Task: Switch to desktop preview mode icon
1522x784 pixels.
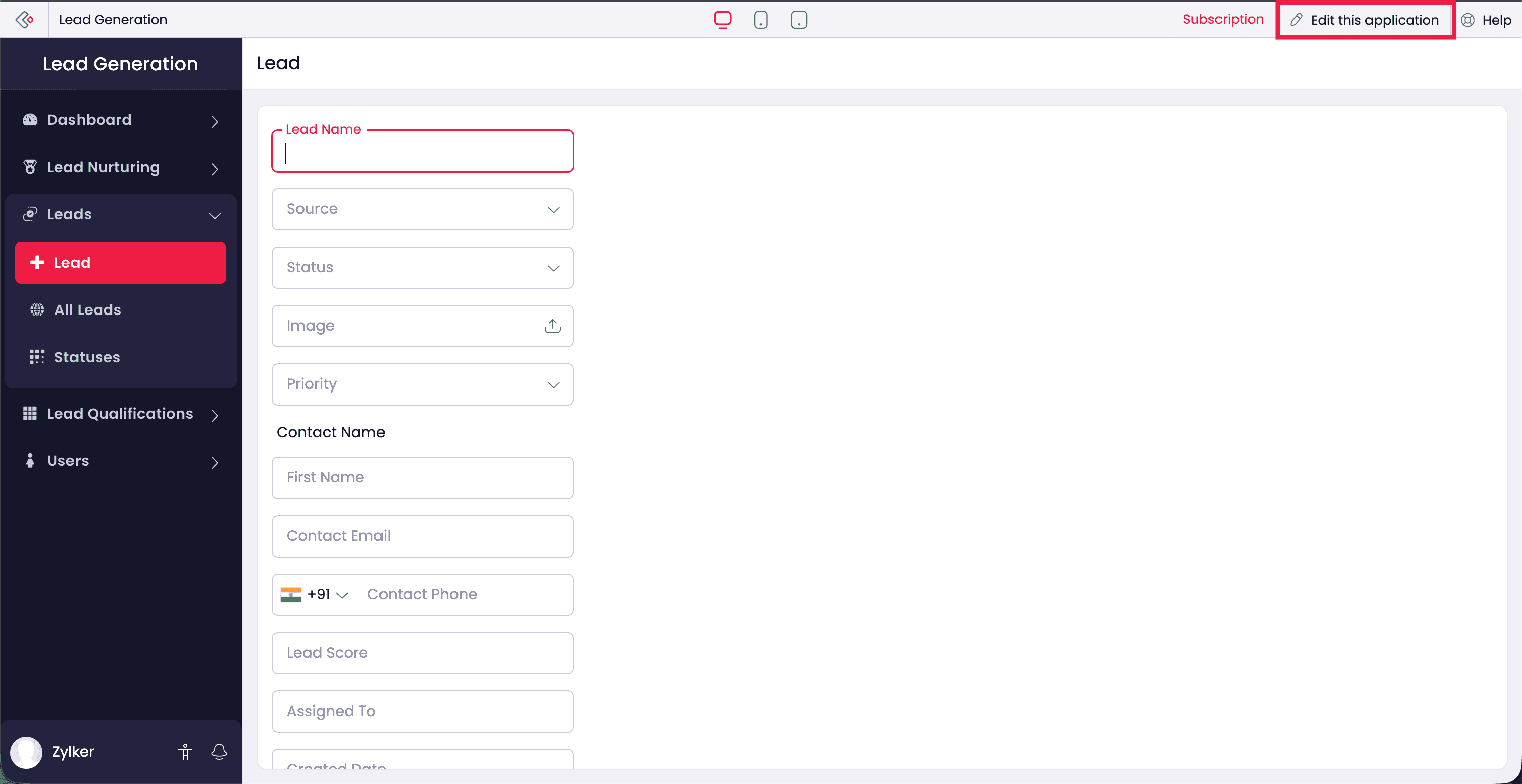Action: [x=722, y=20]
